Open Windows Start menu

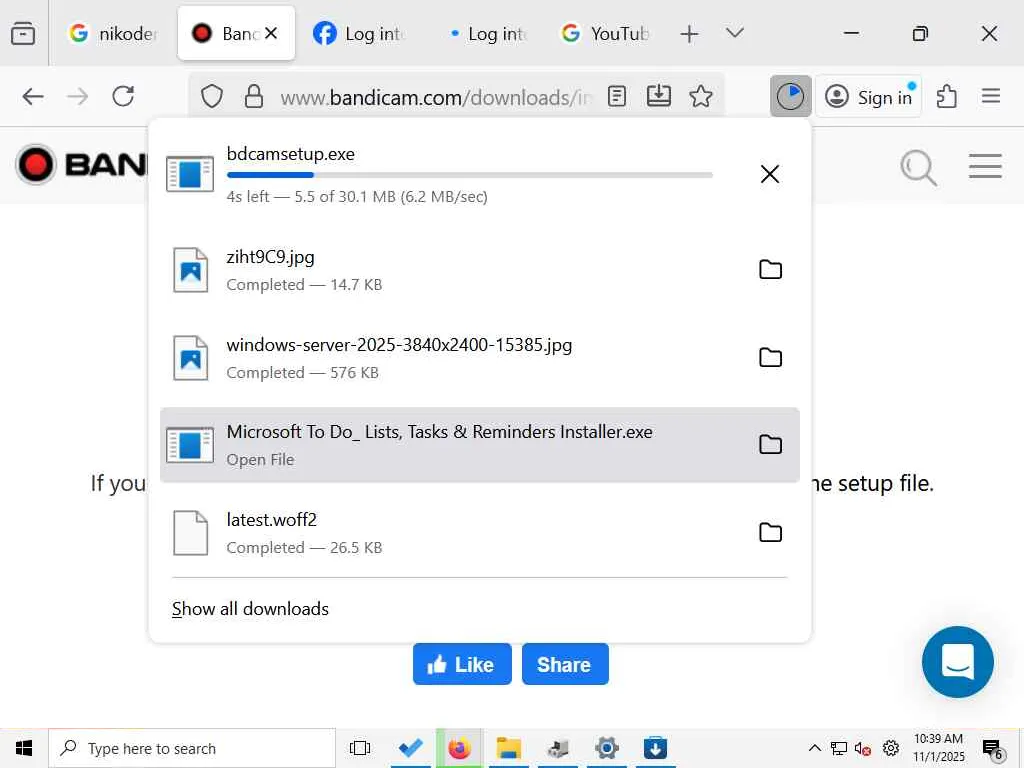pos(24,748)
